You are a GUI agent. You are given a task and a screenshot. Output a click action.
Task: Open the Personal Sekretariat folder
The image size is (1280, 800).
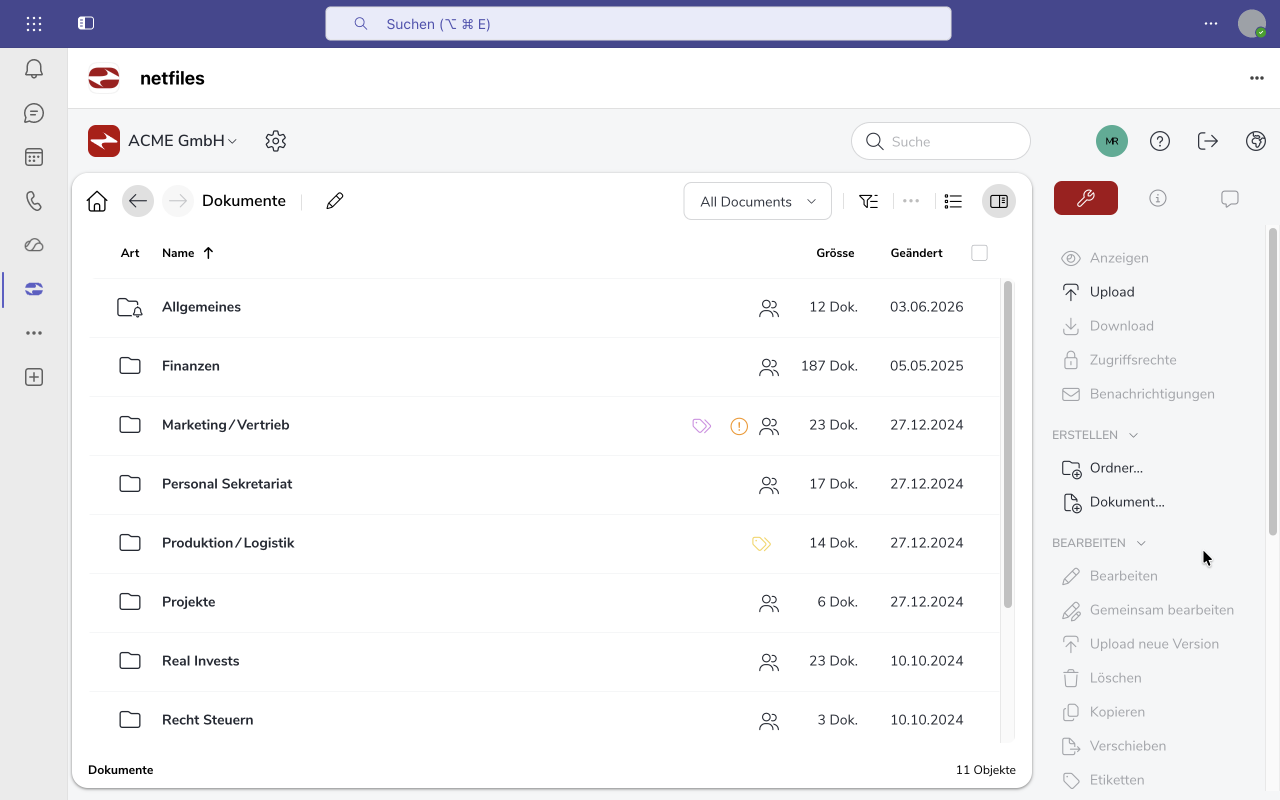tap(227, 484)
